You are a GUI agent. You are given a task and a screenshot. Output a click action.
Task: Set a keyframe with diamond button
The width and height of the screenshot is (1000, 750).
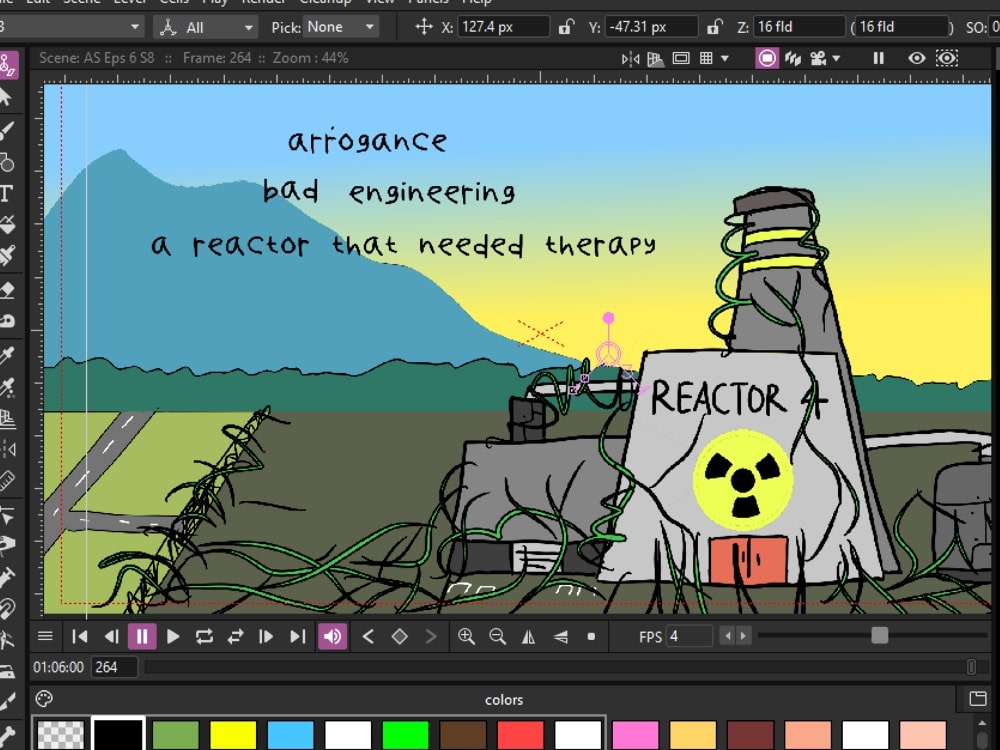[399, 636]
